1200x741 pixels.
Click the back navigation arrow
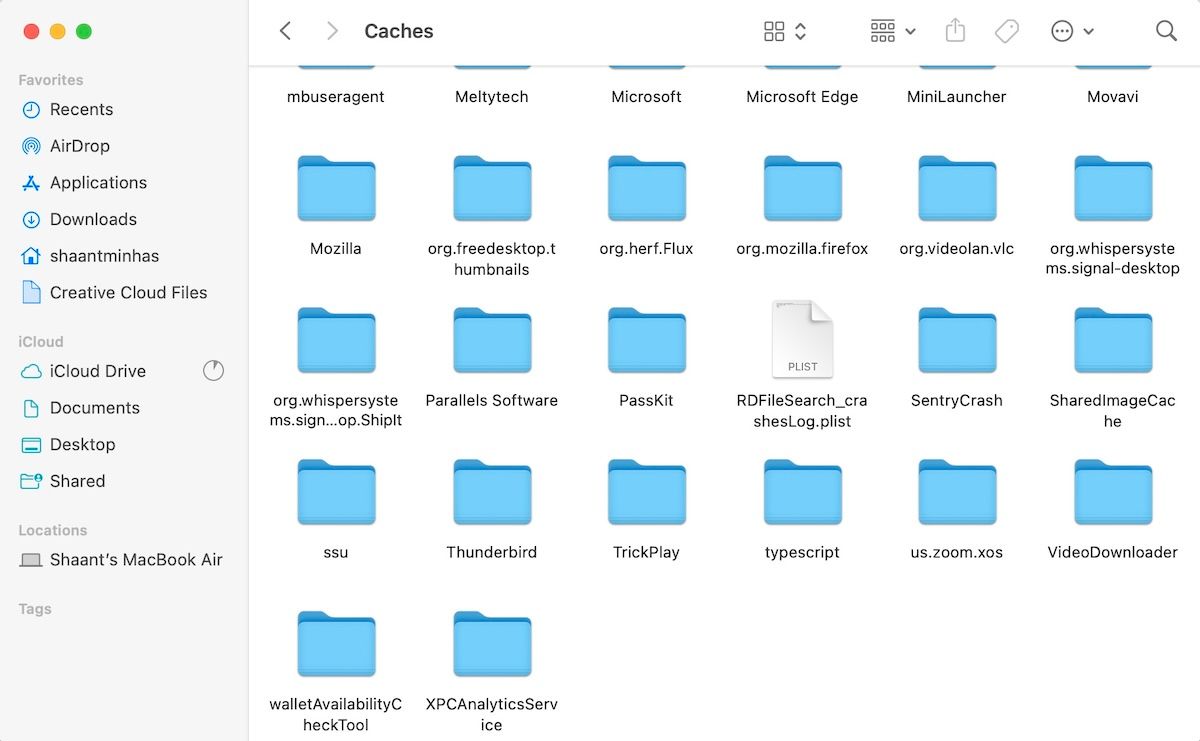285,31
